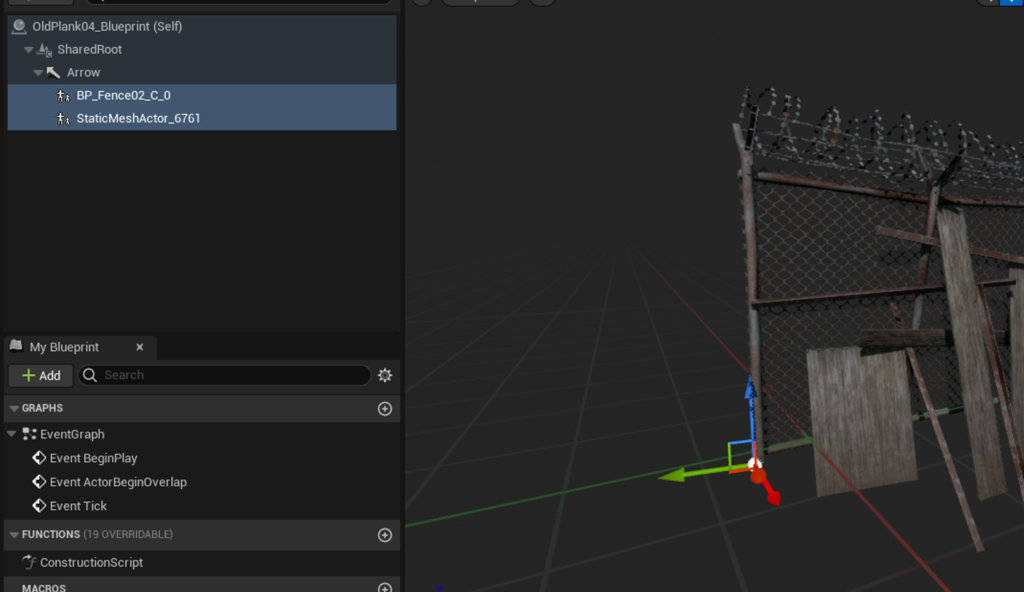Viewport: 1024px width, 592px height.
Task: Focus the My Blueprint search field
Action: [x=225, y=375]
